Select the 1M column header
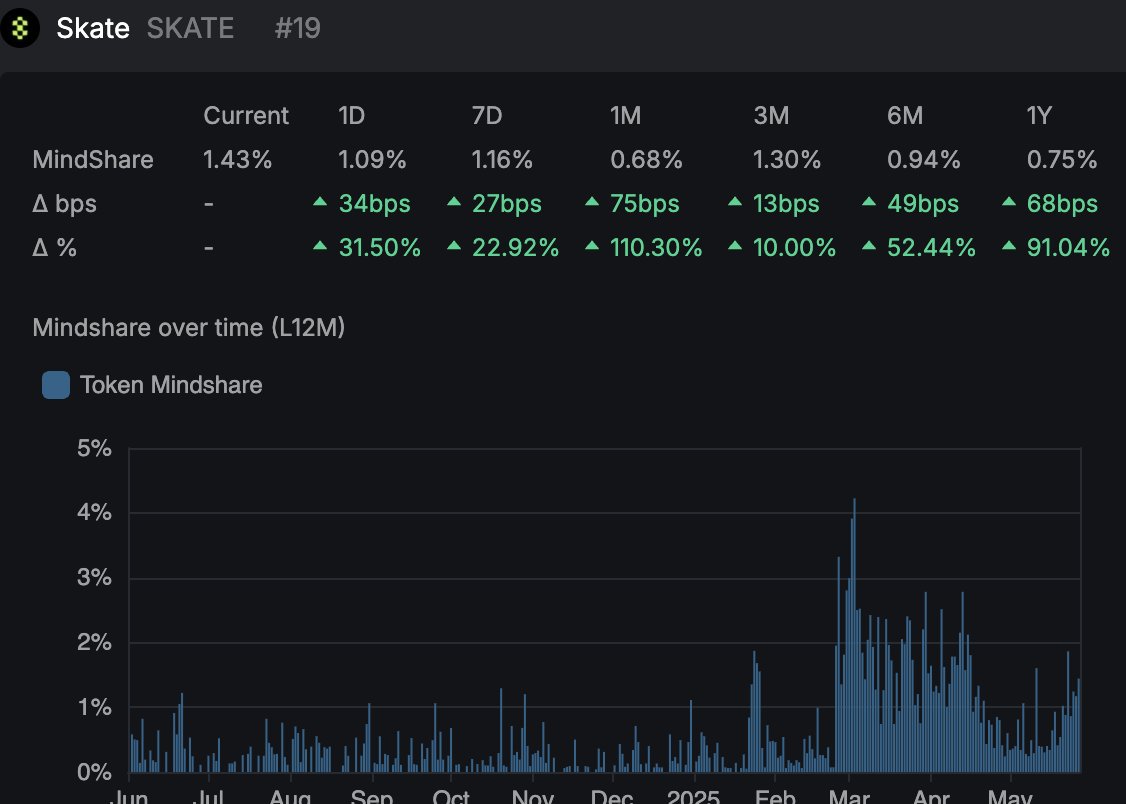This screenshot has width=1126, height=804. [x=625, y=116]
